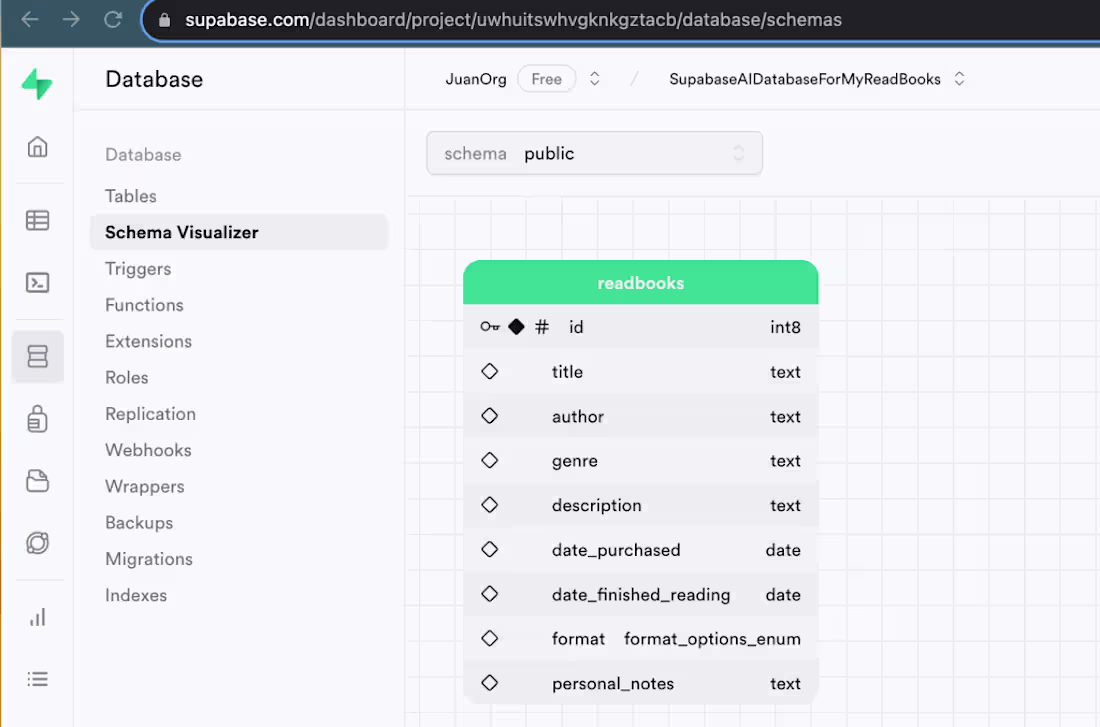Click the primary key icon on id column

point(489,326)
